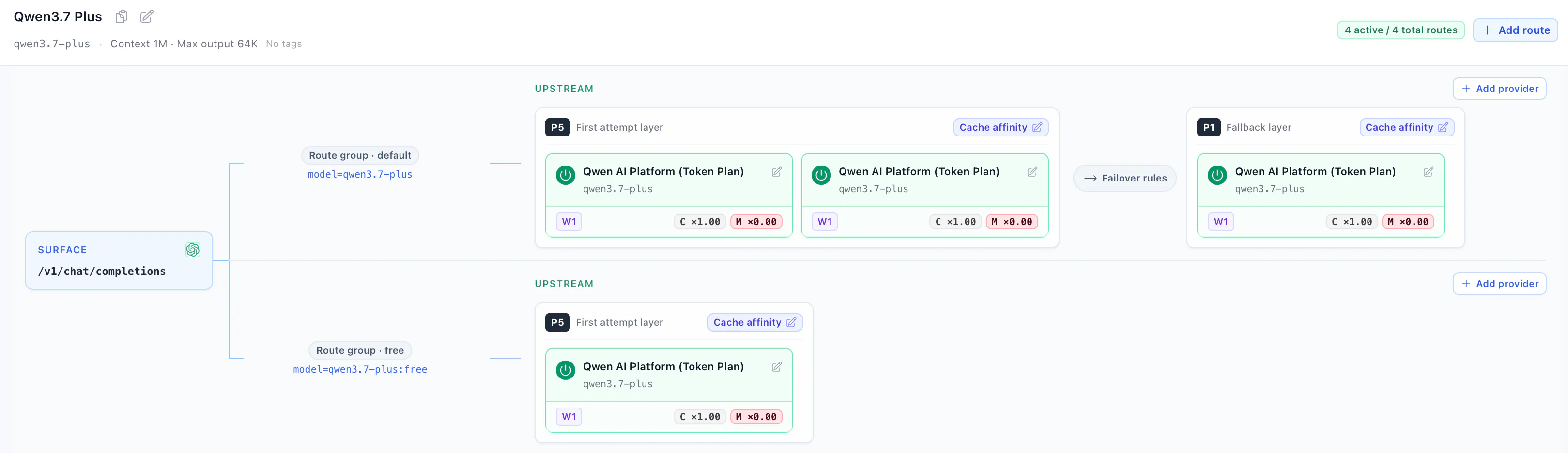Select the /v1/chat/completions surface path

coord(102,272)
